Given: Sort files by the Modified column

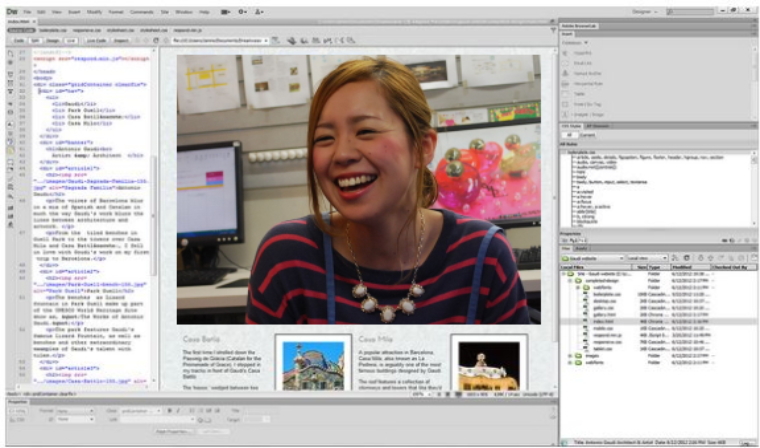Looking at the screenshot, I should tap(690, 267).
